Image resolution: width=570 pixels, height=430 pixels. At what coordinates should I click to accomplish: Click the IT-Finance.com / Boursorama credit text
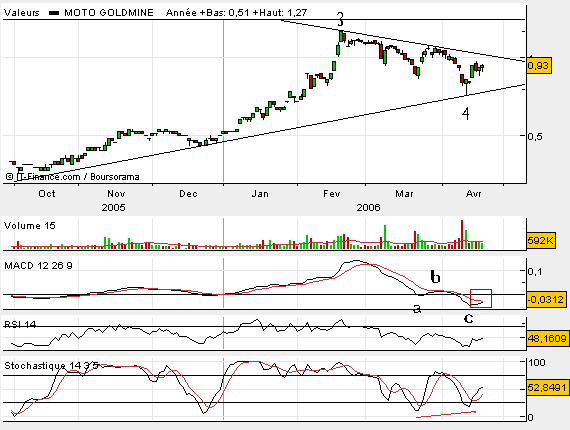(x=72, y=177)
